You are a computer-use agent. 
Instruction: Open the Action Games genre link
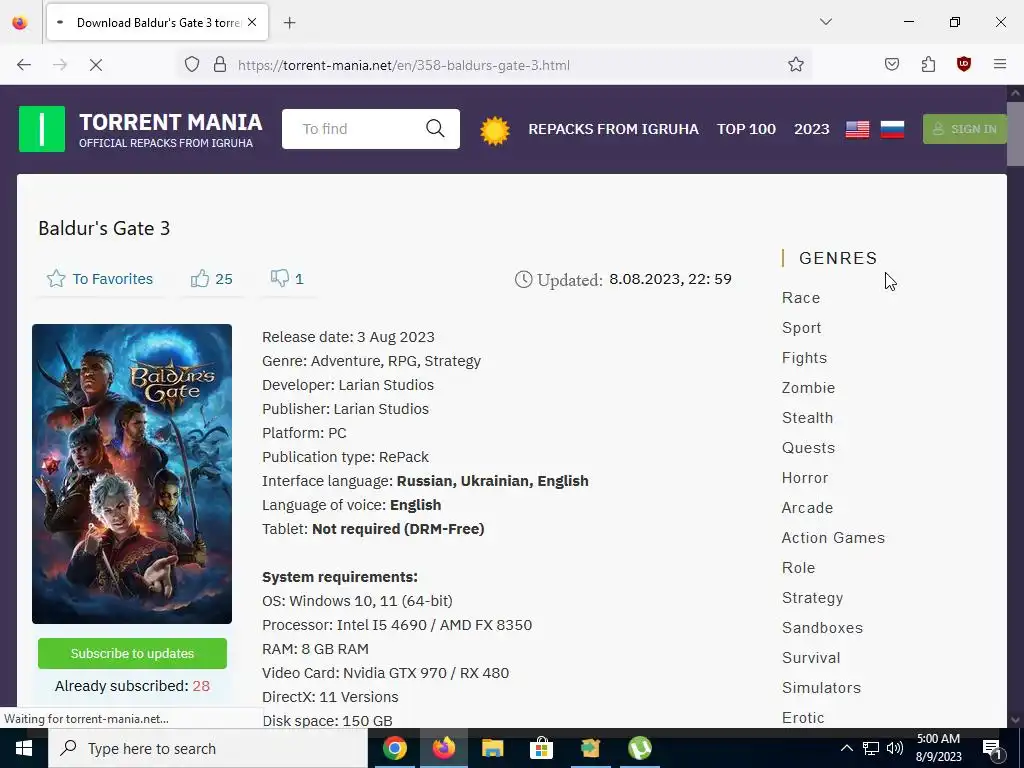pos(833,538)
